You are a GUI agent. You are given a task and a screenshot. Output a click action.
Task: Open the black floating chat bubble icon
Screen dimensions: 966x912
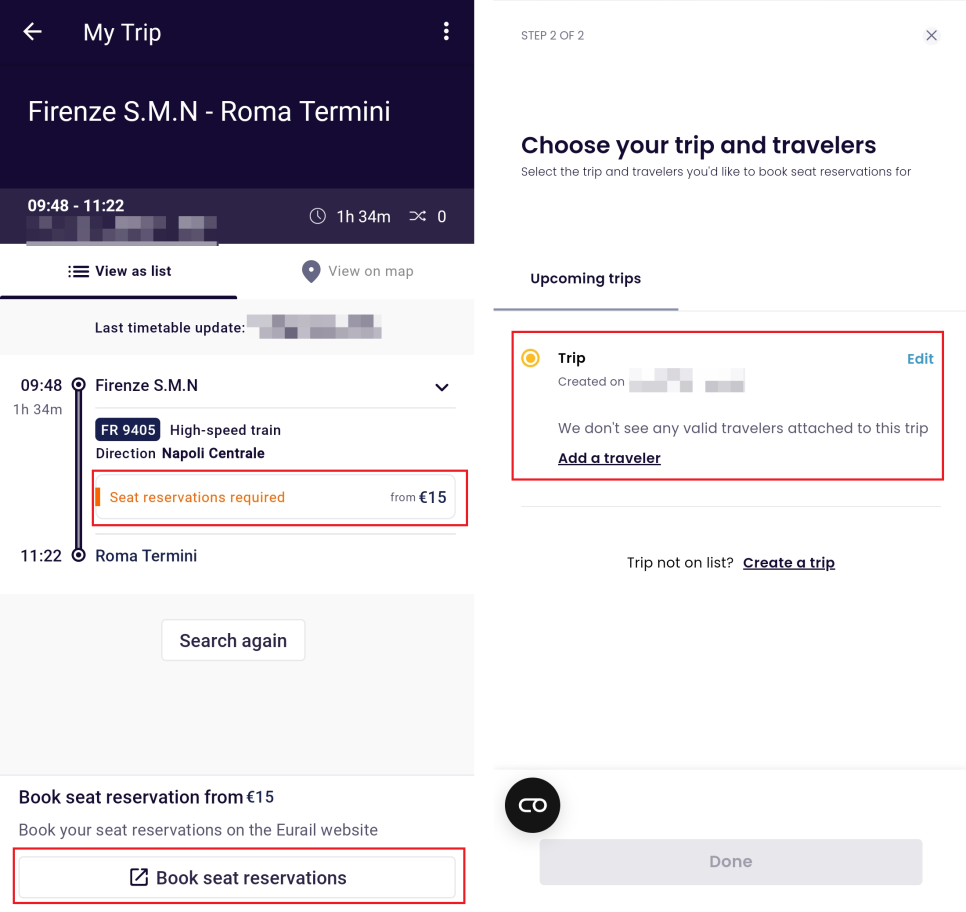pyautogui.click(x=532, y=805)
